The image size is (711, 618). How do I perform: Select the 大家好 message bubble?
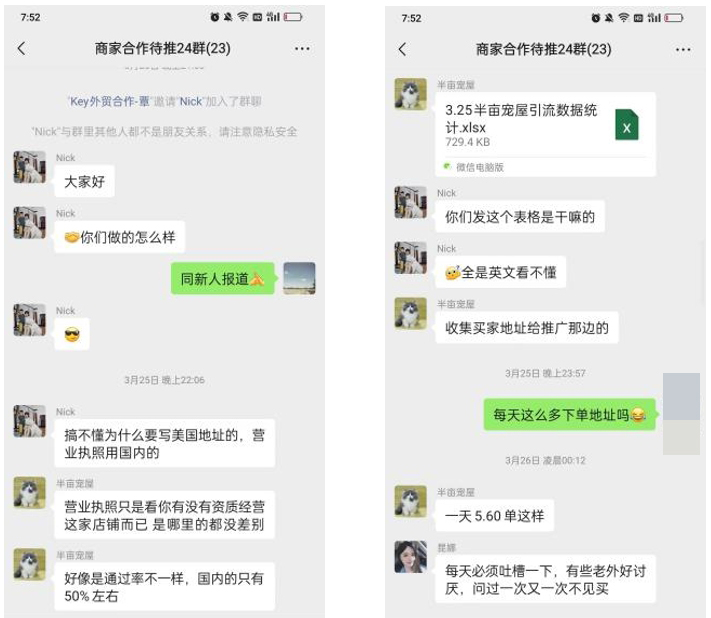(84, 181)
